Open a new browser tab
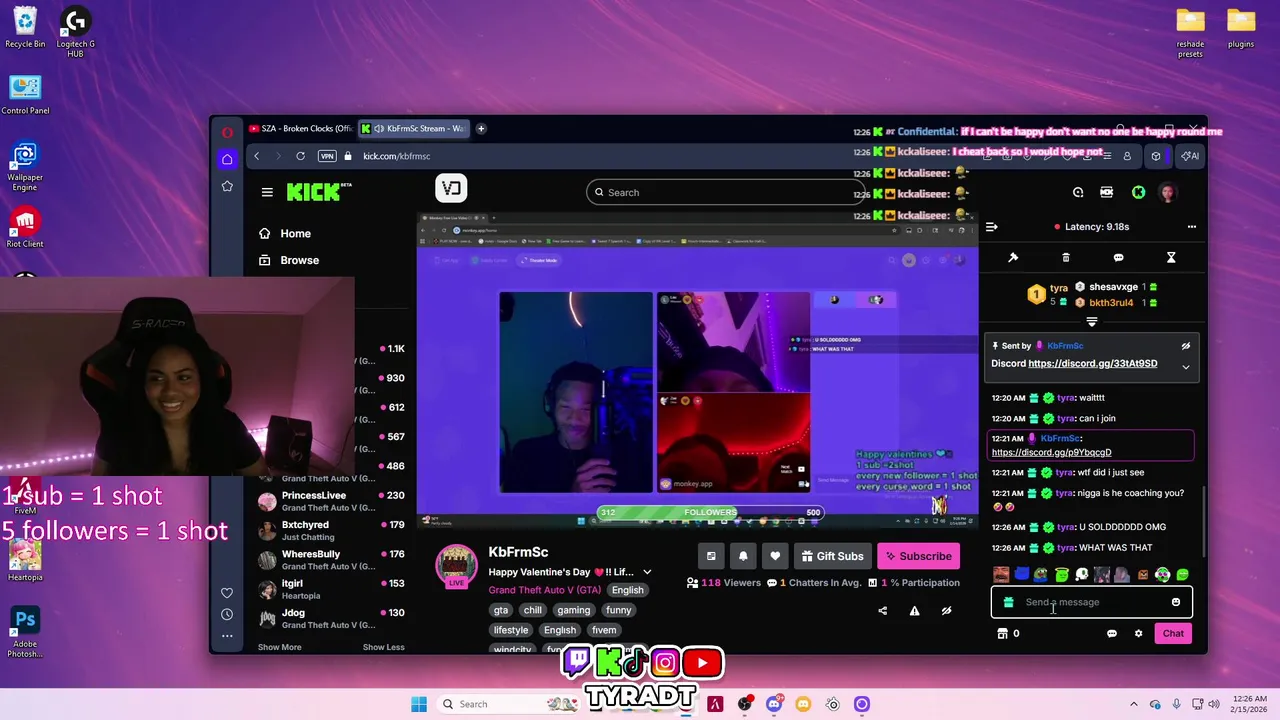 click(x=481, y=128)
